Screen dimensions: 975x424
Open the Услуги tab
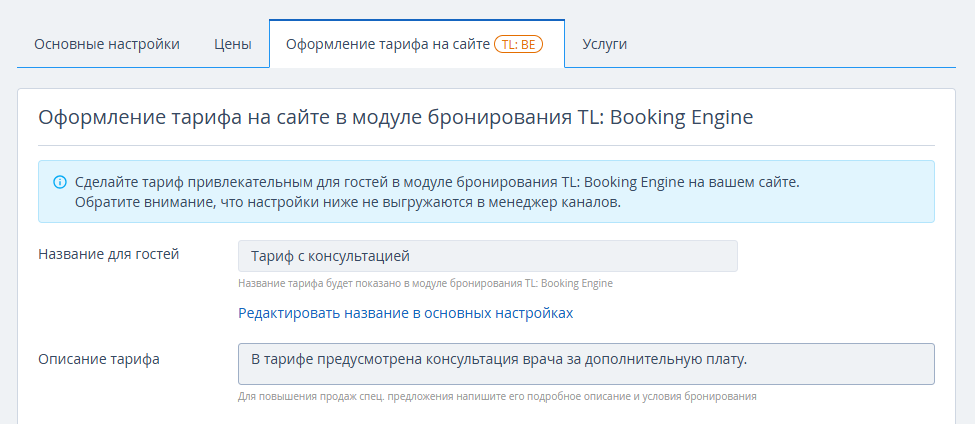pyautogui.click(x=604, y=45)
